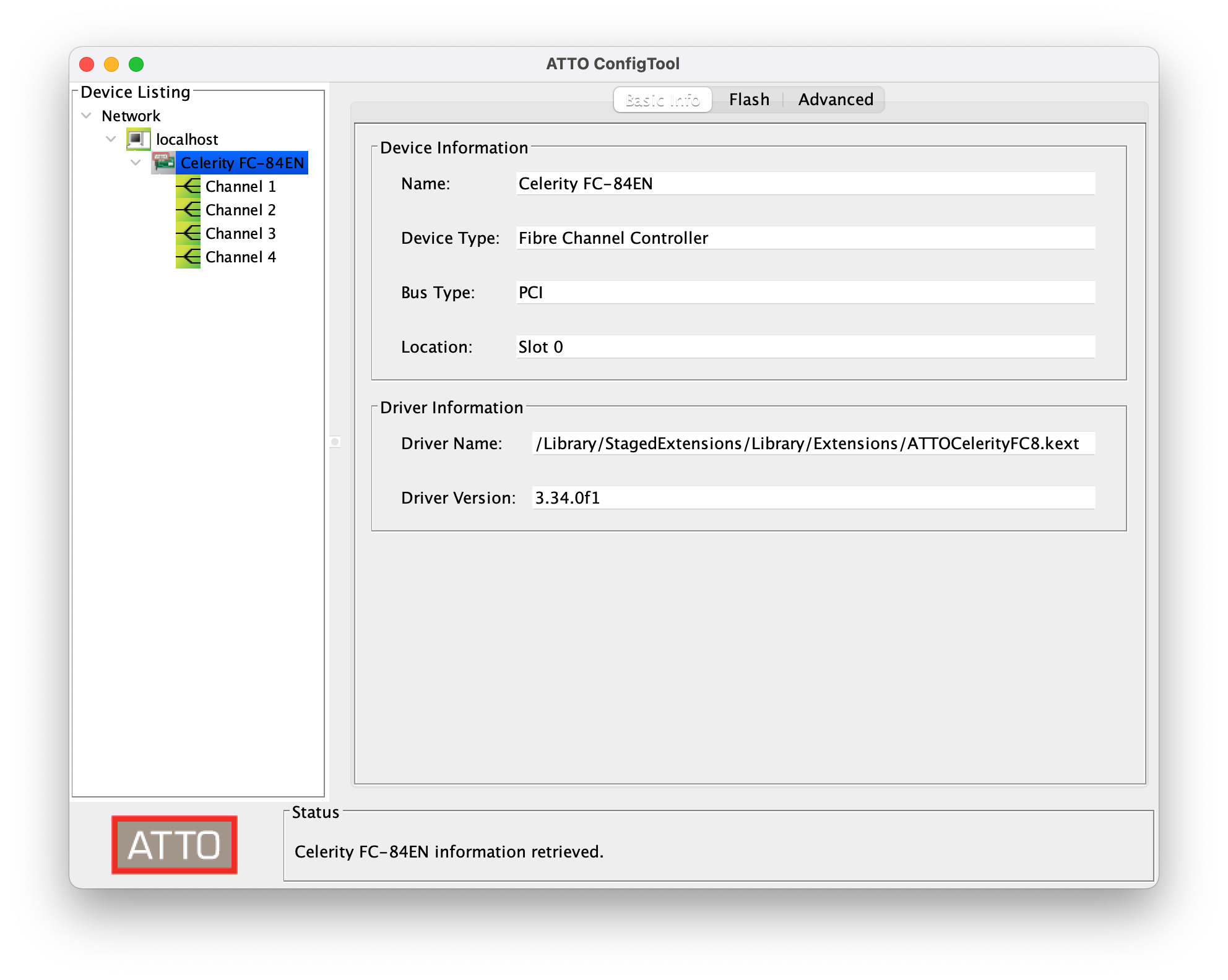1228x980 pixels.
Task: Click the Channel 1 port icon
Action: (x=188, y=186)
